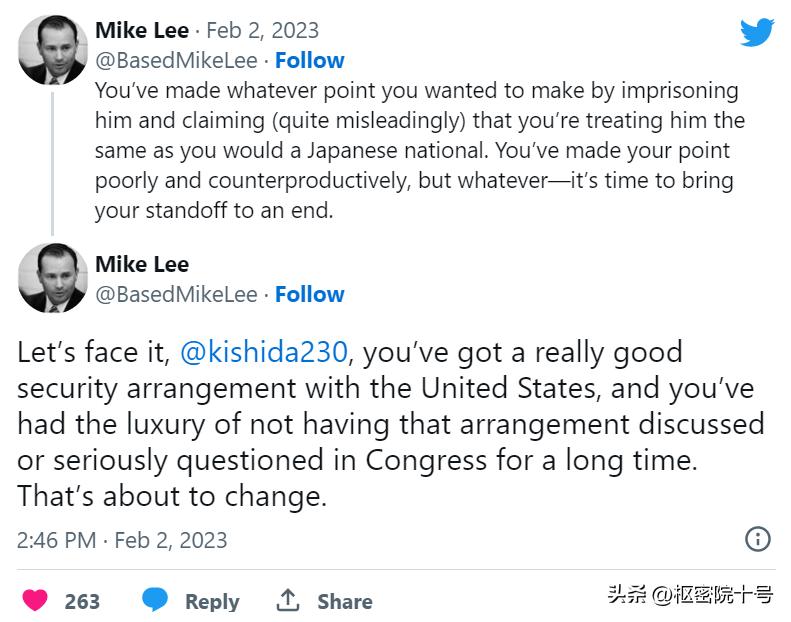Image resolution: width=791 pixels, height=622 pixels.
Task: Open Mike Lee's avatar in the top tweet
Action: [53, 50]
